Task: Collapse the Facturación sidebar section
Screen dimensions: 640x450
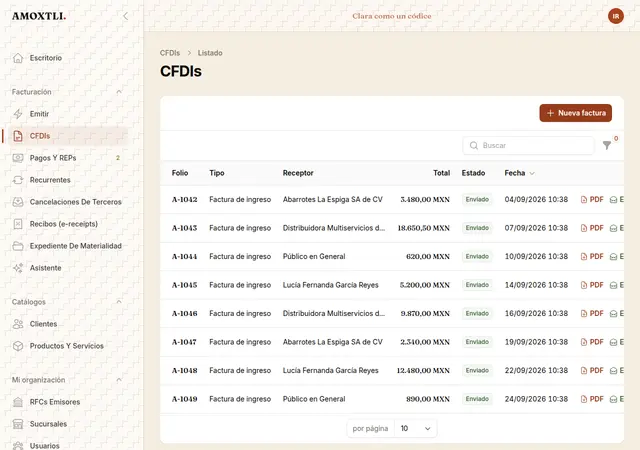Action: tap(119, 92)
